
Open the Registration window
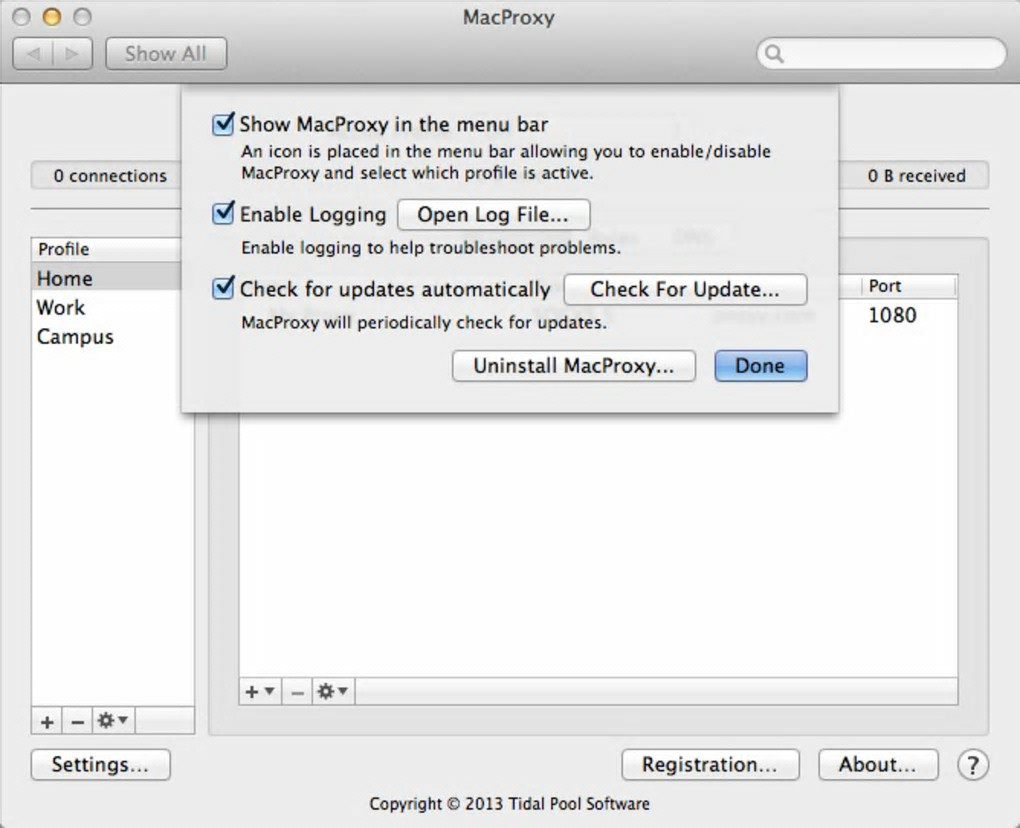710,764
